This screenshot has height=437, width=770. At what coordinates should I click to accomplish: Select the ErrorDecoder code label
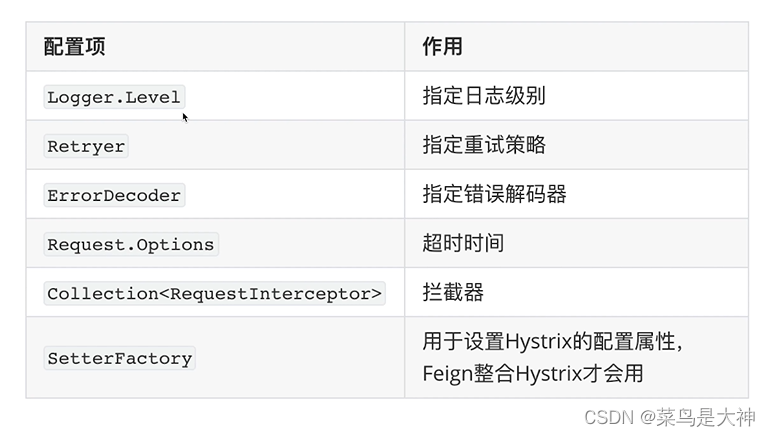pyautogui.click(x=114, y=195)
